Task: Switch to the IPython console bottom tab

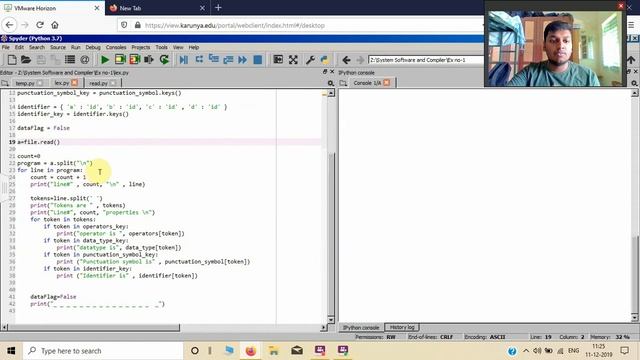Action: click(361, 327)
